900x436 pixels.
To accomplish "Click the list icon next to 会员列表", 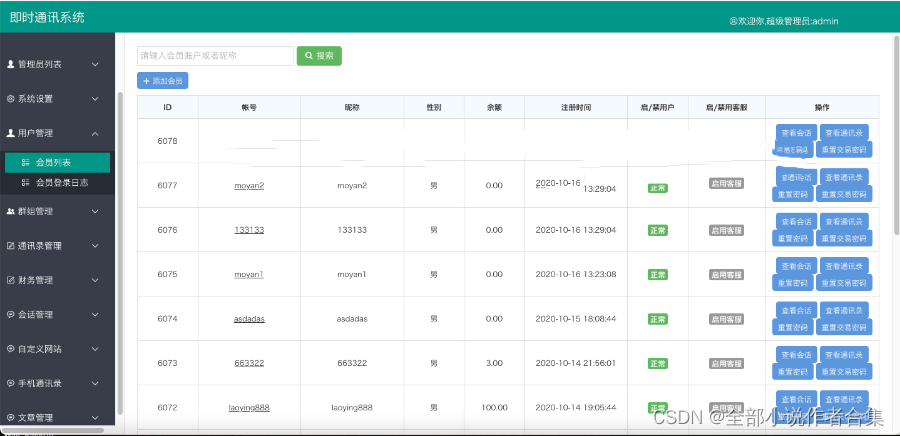I will point(25,163).
